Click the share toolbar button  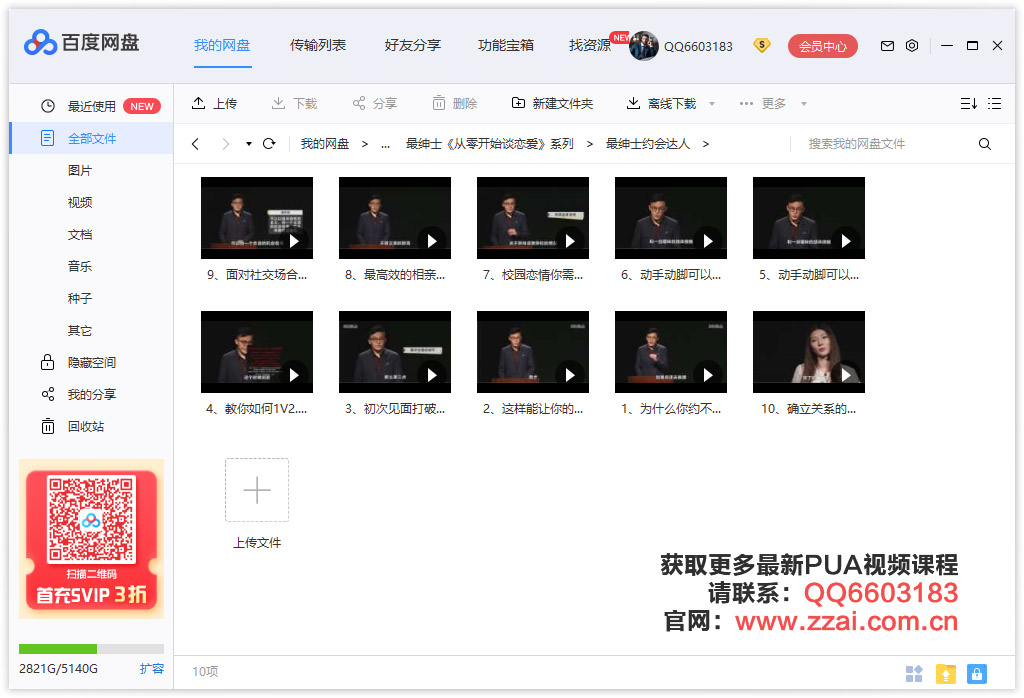coord(374,103)
